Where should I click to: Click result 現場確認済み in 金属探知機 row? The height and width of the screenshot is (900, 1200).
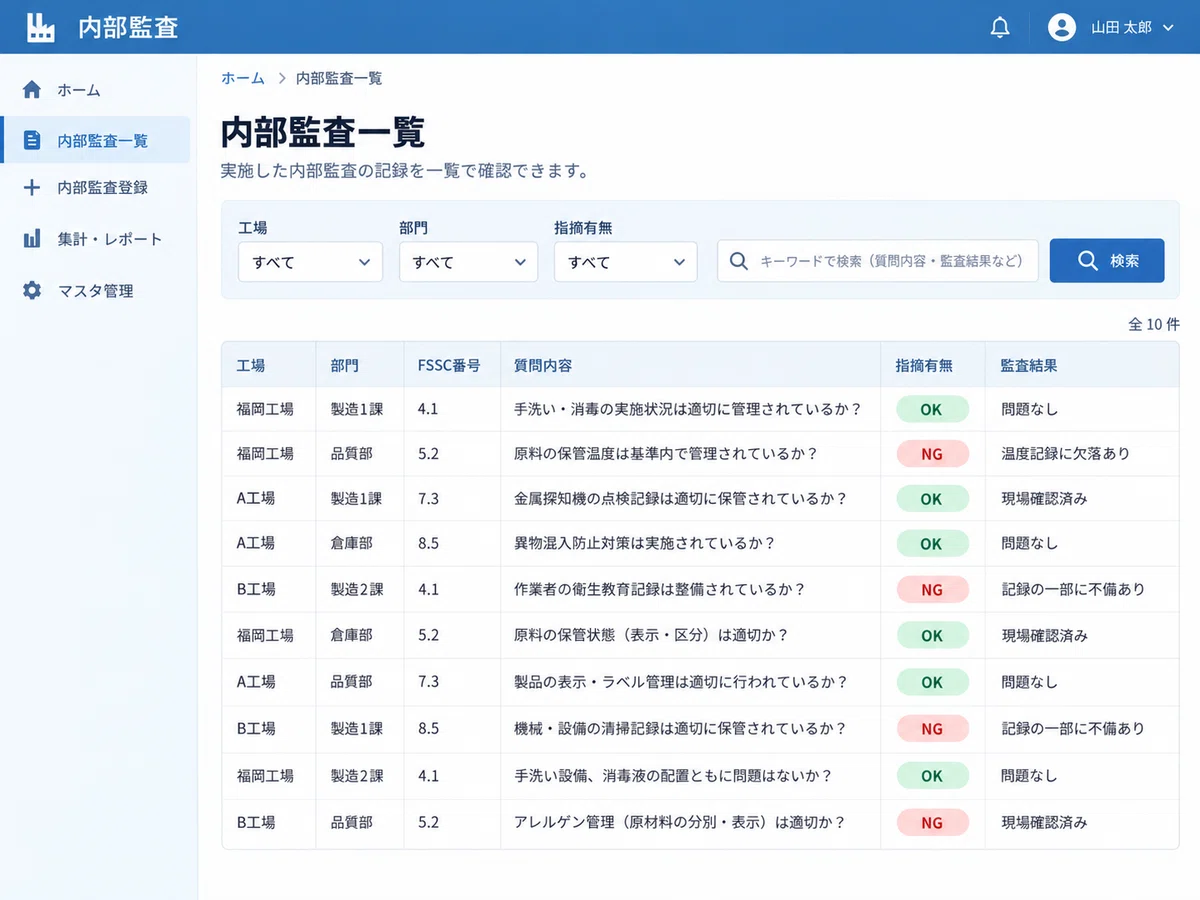pos(1044,498)
